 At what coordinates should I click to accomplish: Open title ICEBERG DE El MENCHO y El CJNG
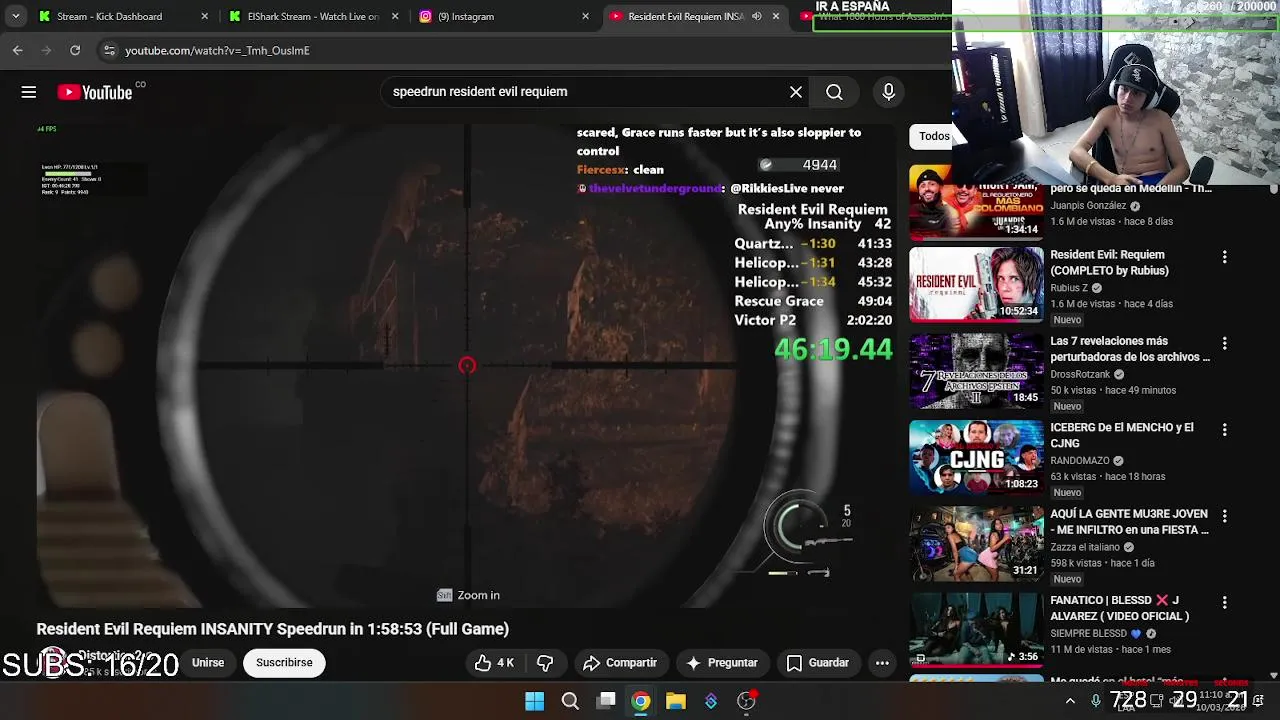point(1122,435)
